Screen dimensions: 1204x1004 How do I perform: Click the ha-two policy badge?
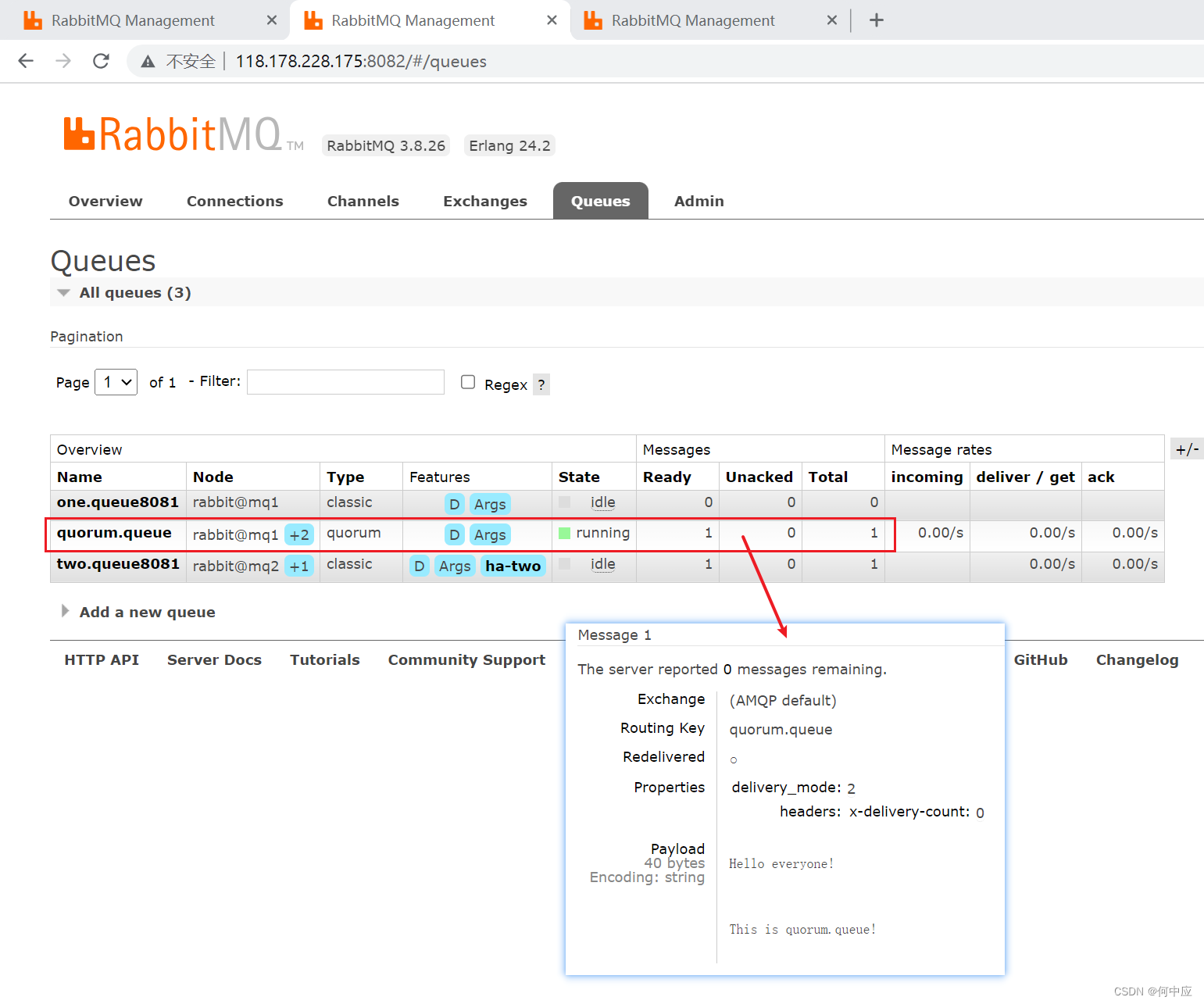pos(513,566)
